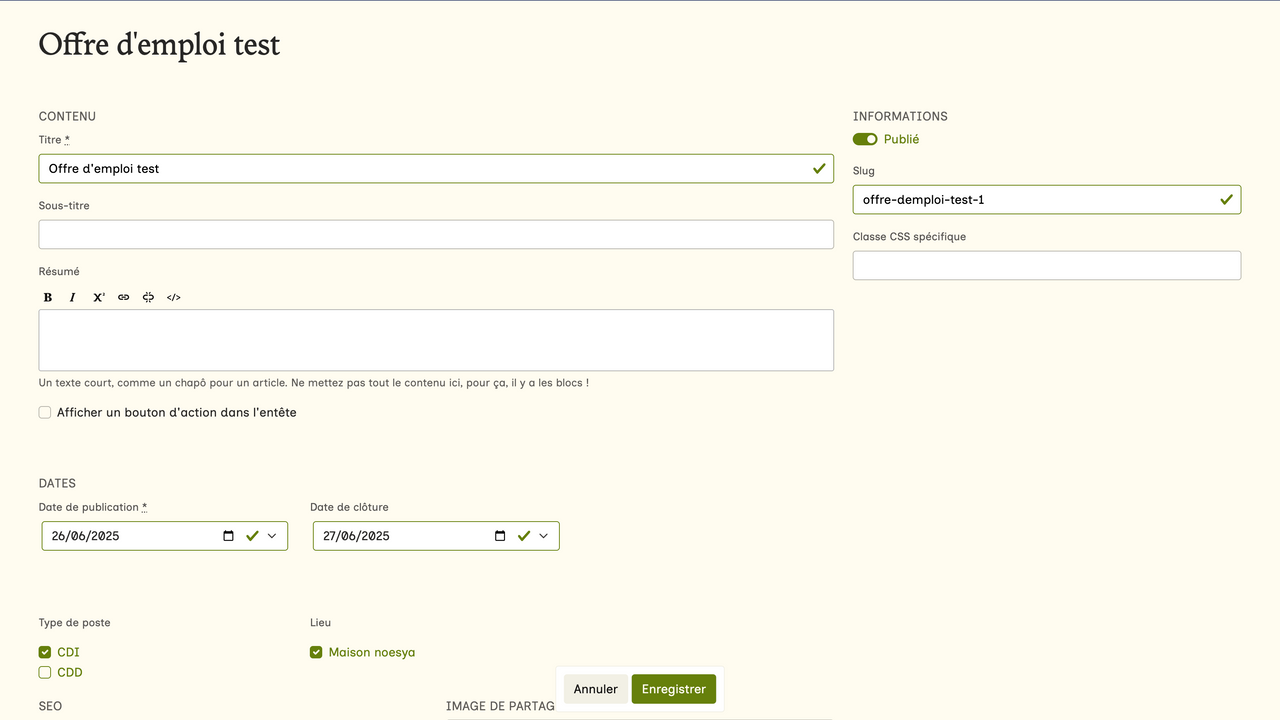Image resolution: width=1280 pixels, height=720 pixels.
Task: Check 'Afficher un bouton d'action dans l'entête'
Action: (x=45, y=412)
